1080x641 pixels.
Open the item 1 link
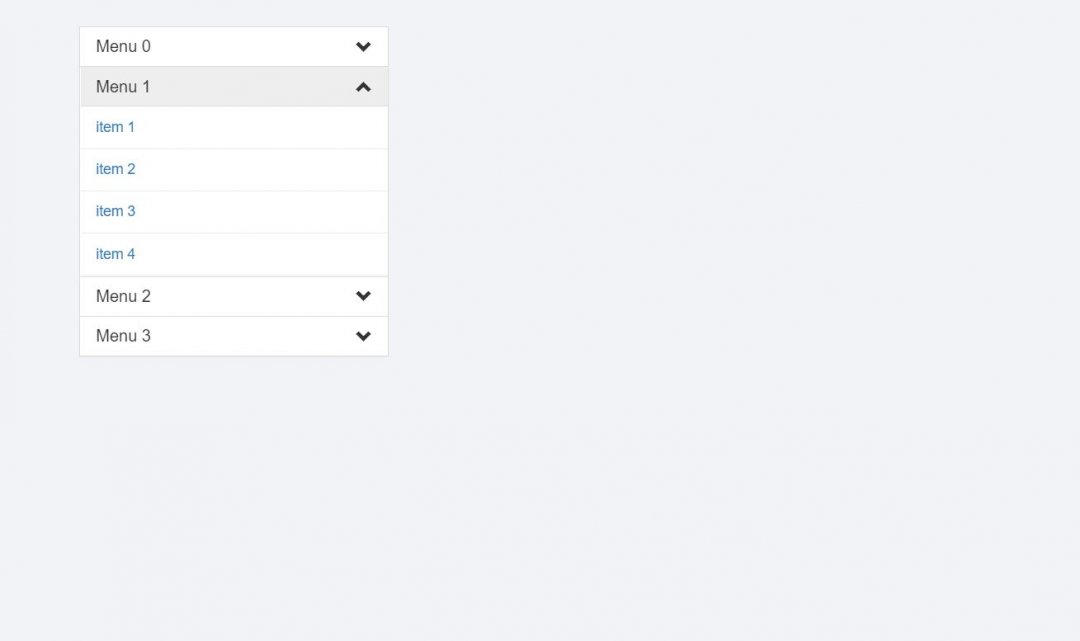115,127
